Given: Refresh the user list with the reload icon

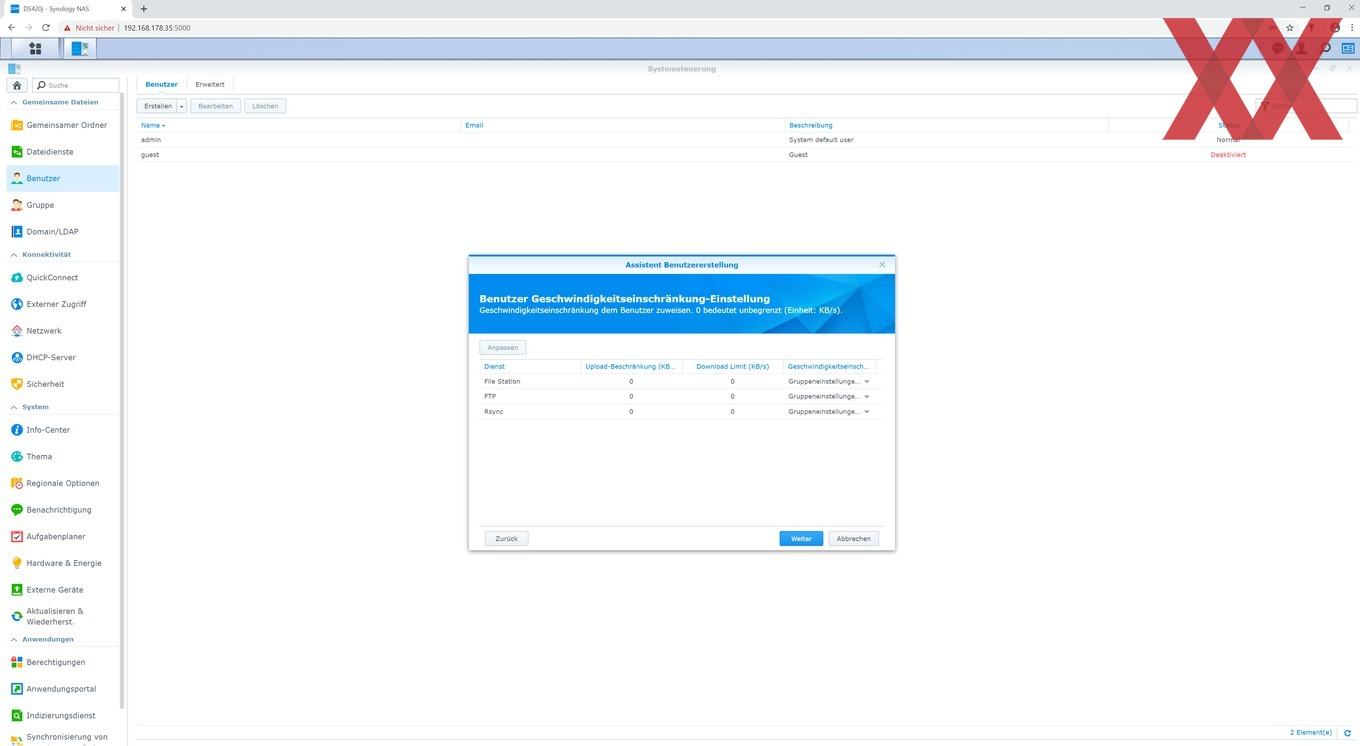Looking at the screenshot, I should point(1347,733).
